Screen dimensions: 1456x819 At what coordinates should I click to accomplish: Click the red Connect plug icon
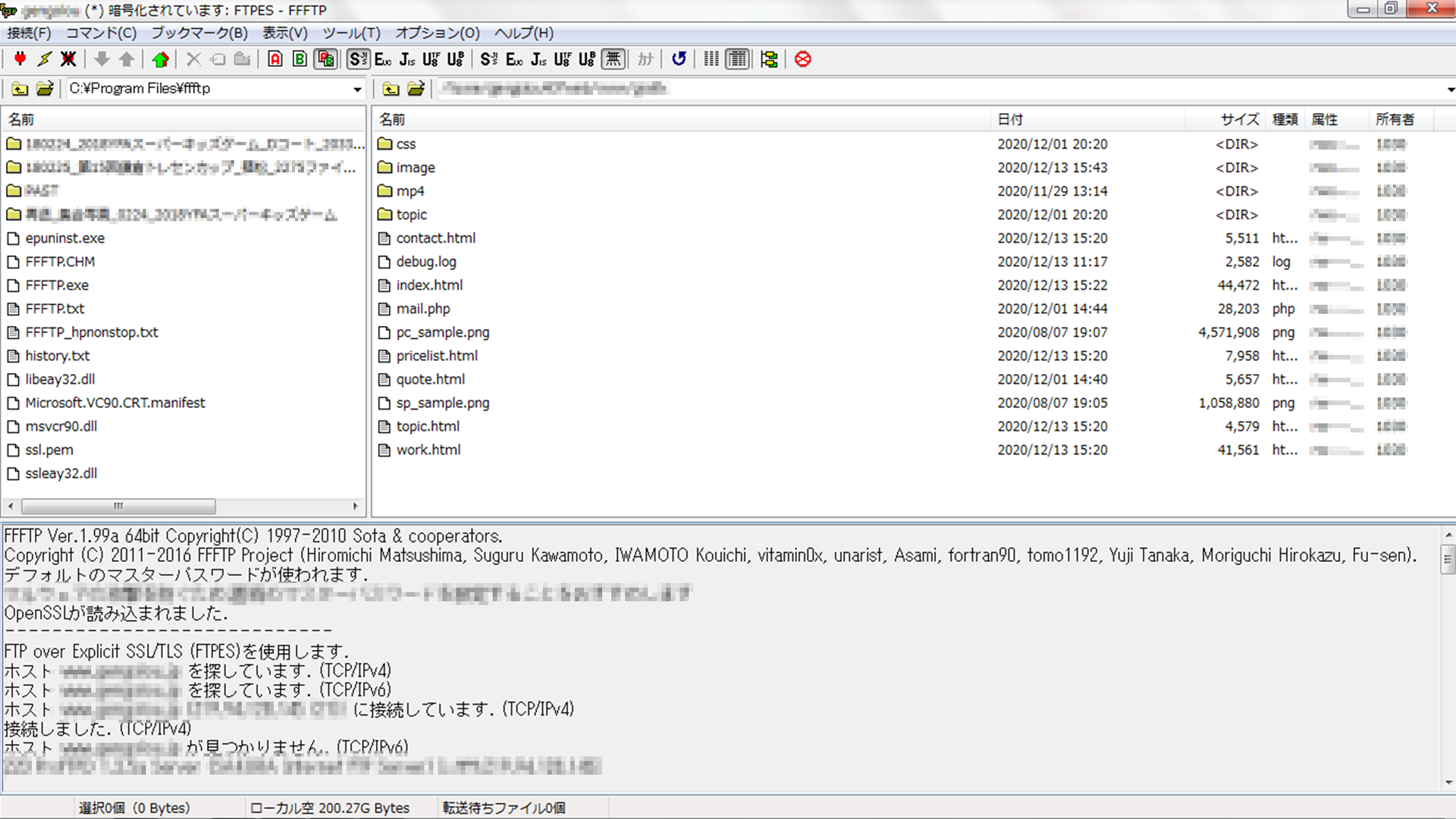[20, 59]
